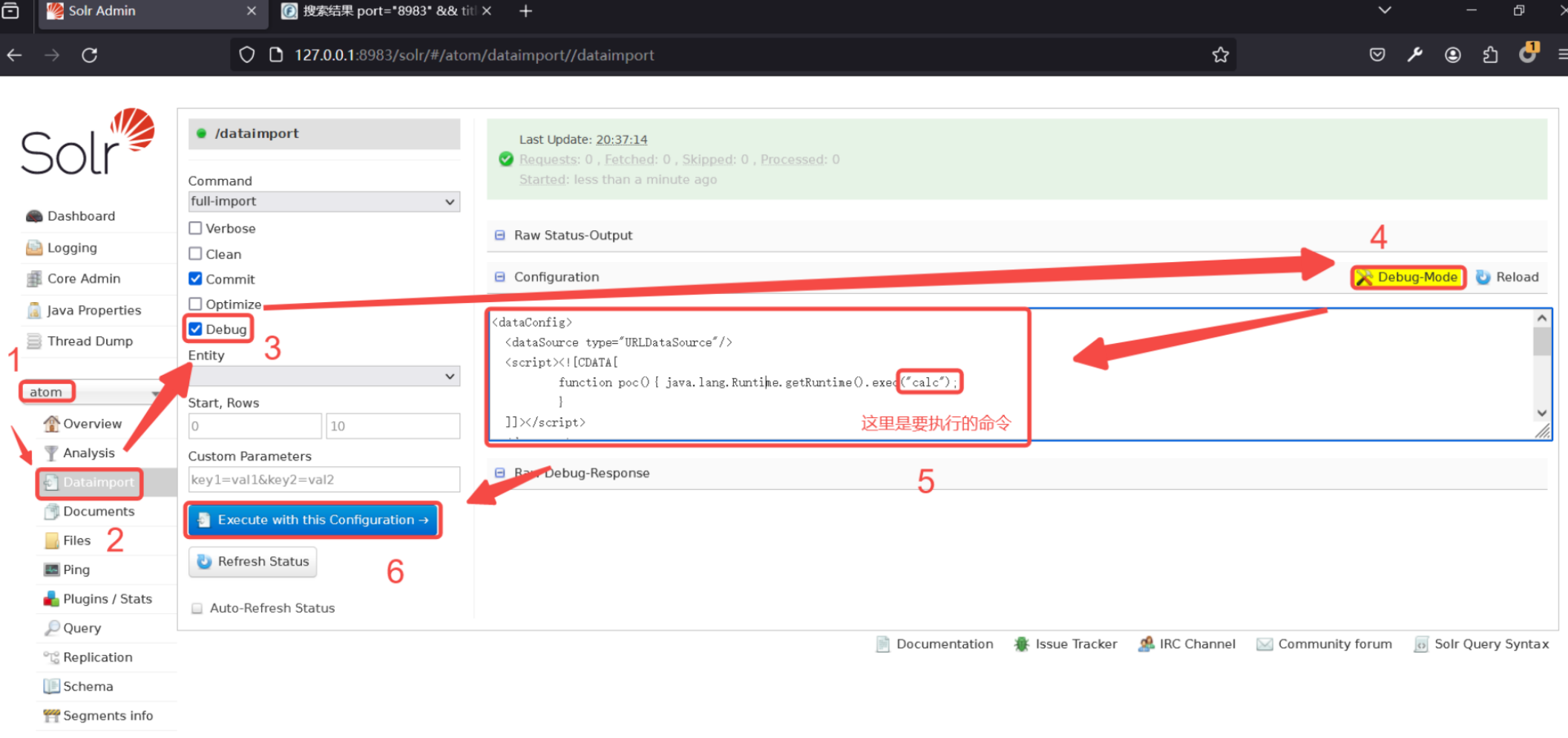The height and width of the screenshot is (738, 1568).
Task: Open the Segments info icon
Action: pyautogui.click(x=51, y=715)
